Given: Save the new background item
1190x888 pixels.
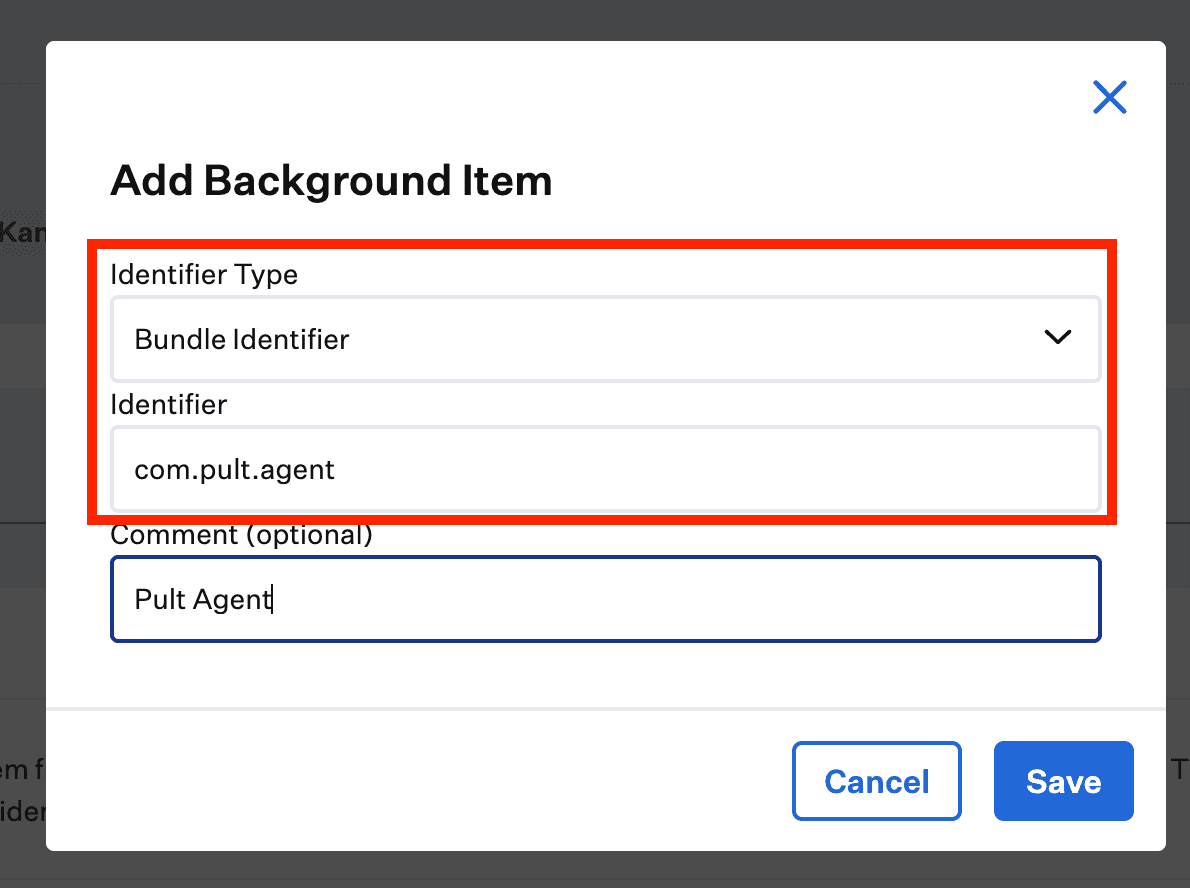Looking at the screenshot, I should point(1063,781).
